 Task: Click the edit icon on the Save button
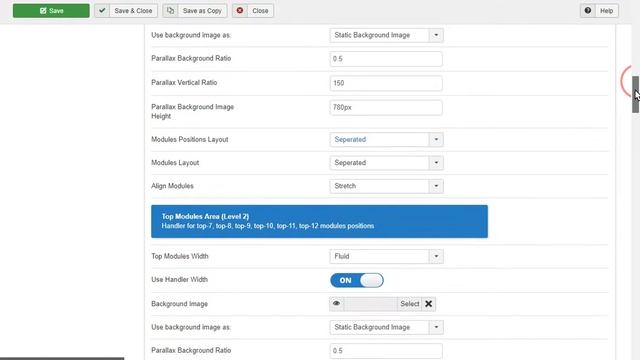[x=43, y=11]
